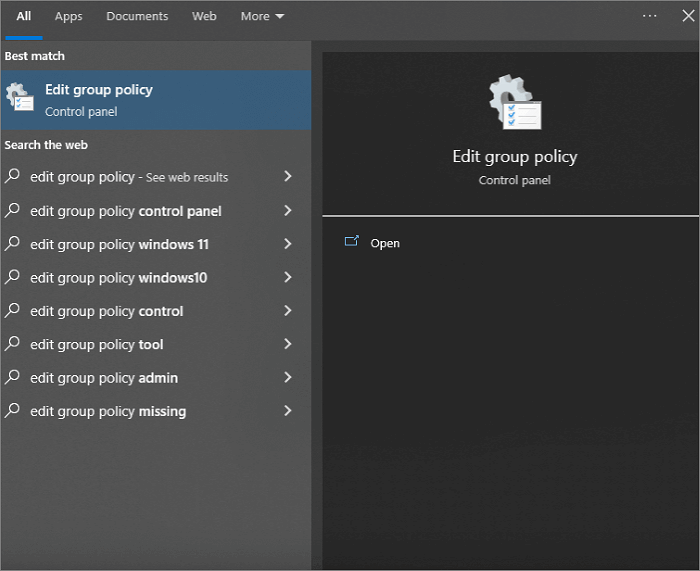Click the large Edit group policy preview icon

click(x=515, y=102)
